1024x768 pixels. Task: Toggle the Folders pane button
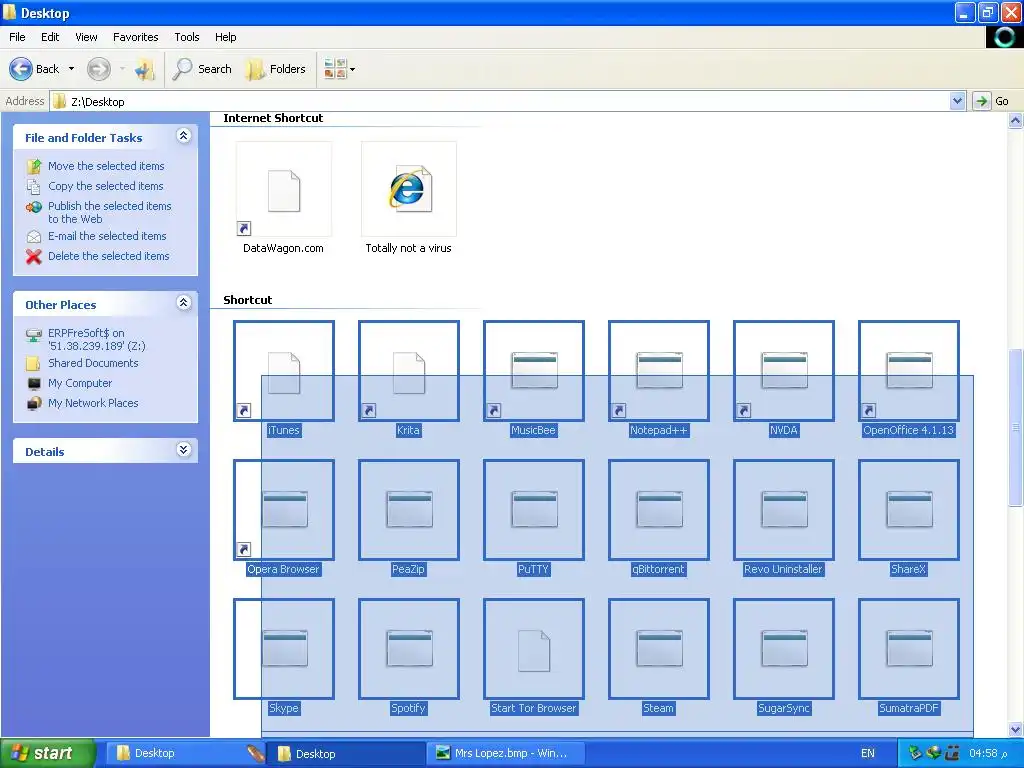click(276, 69)
